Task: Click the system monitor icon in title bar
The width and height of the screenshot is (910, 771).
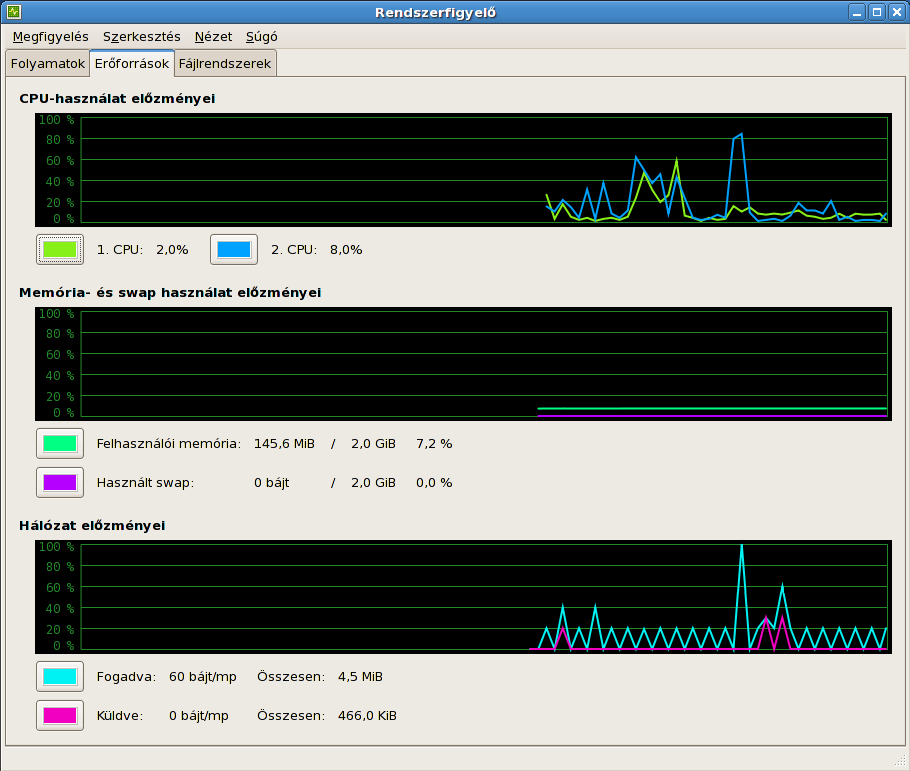Action: point(14,13)
